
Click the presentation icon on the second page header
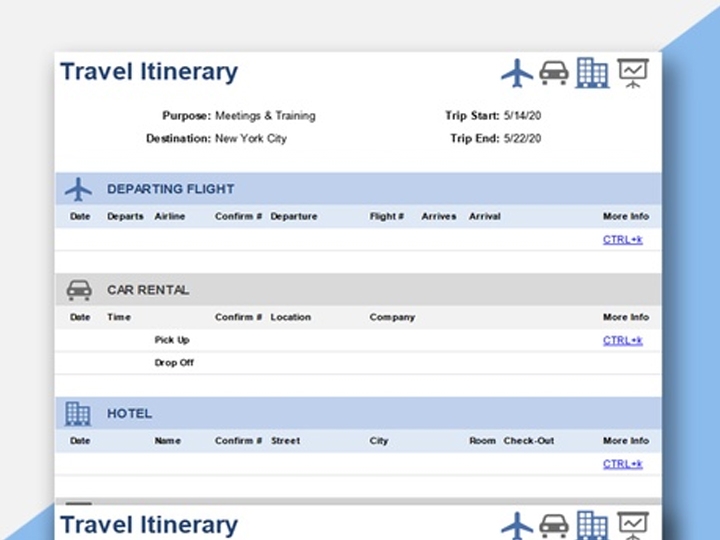[x=633, y=525]
